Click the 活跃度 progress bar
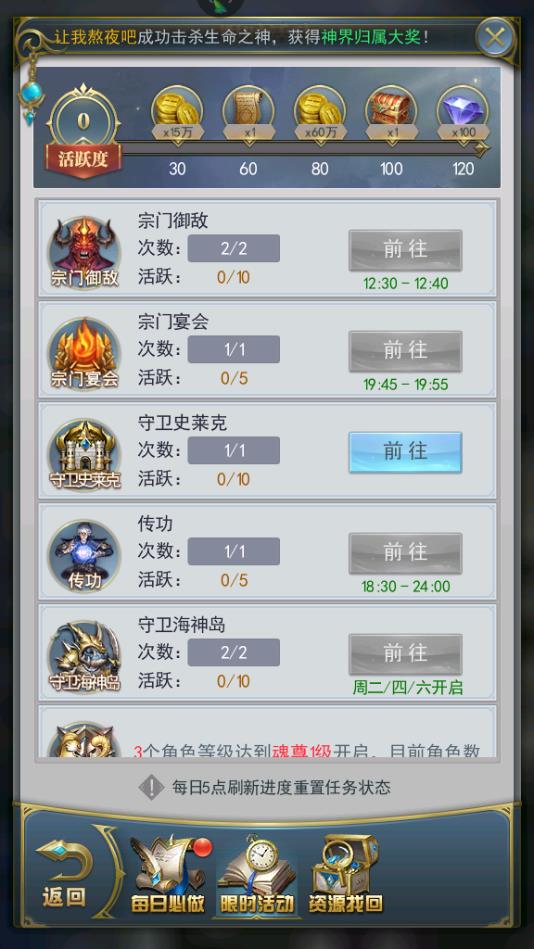 coord(304,148)
